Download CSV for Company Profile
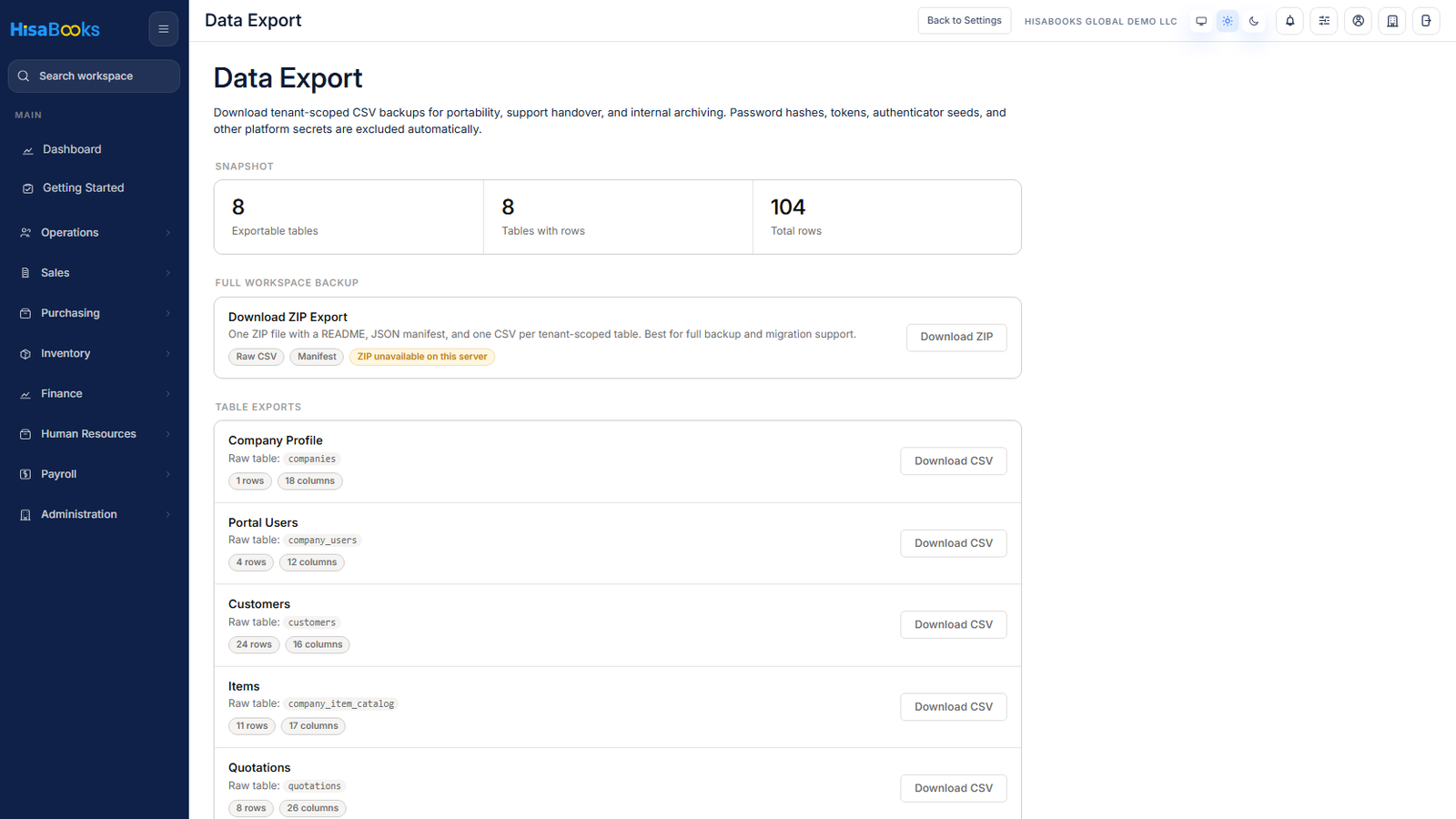1456x819 pixels. [x=954, y=461]
